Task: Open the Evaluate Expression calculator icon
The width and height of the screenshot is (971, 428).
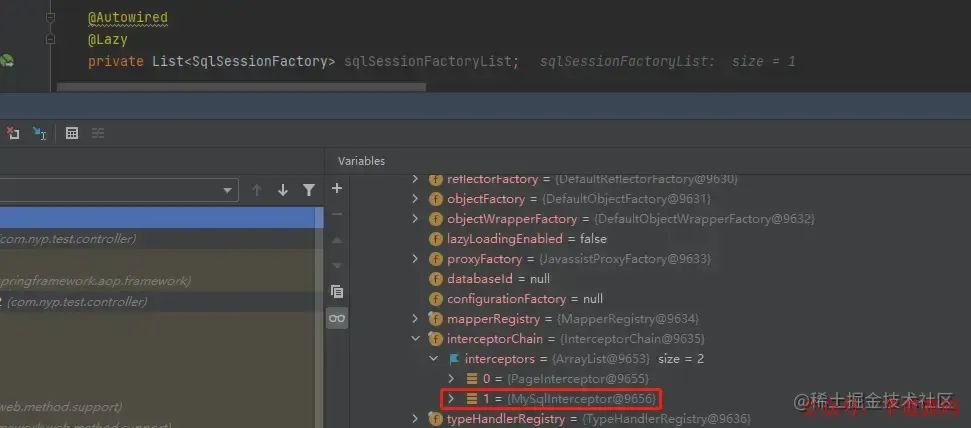Action: (x=72, y=133)
